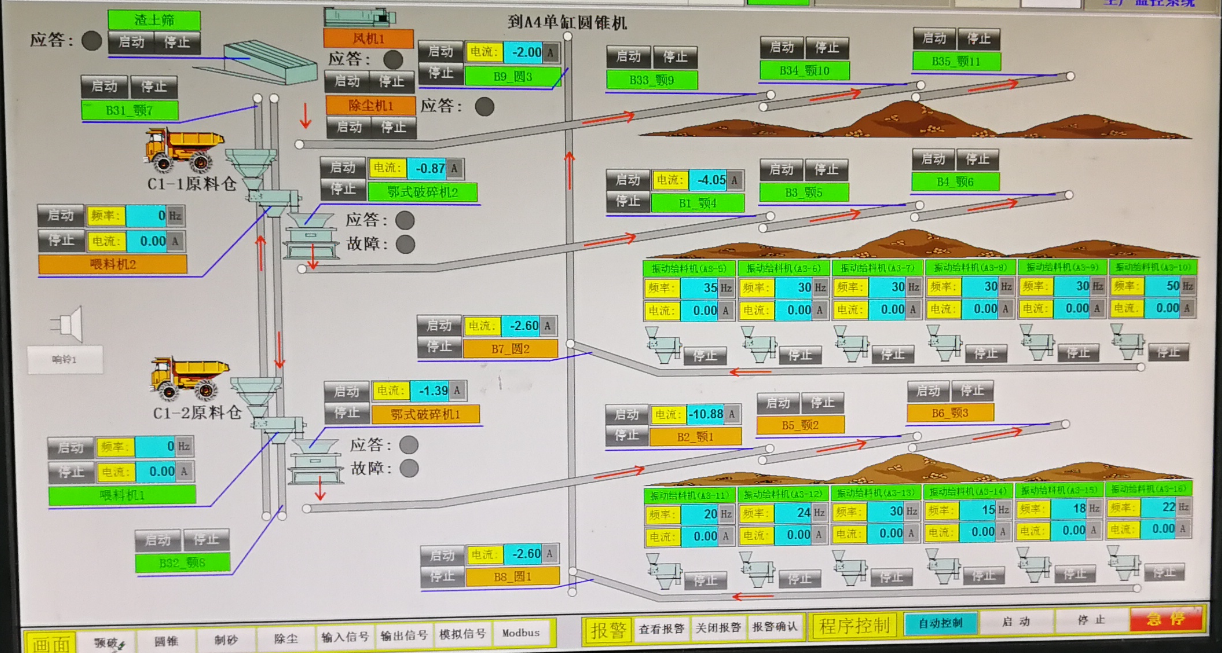Click the 频率 value field for 喂料机2
The width and height of the screenshot is (1222, 653).
[x=147, y=215]
